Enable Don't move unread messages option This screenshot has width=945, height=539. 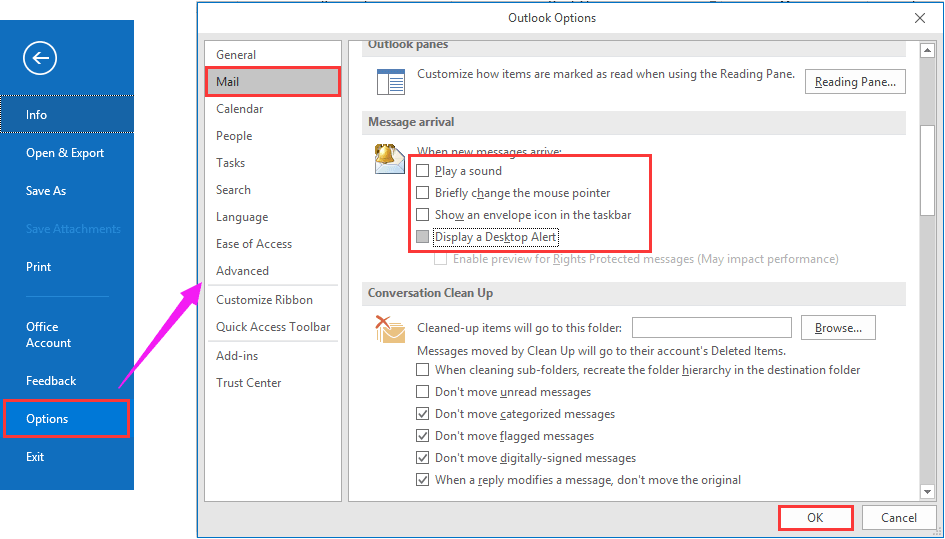point(422,392)
